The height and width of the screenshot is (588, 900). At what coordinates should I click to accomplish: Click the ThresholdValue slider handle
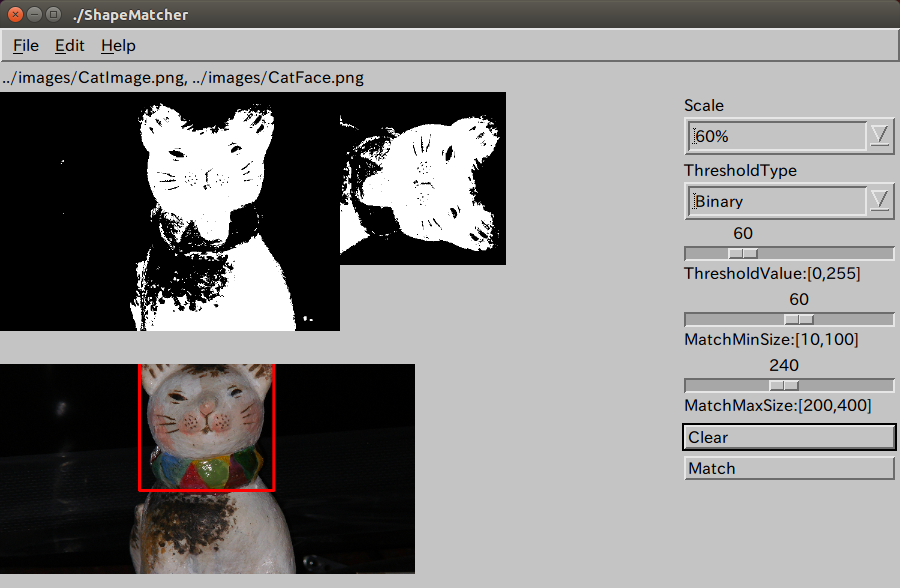743,253
